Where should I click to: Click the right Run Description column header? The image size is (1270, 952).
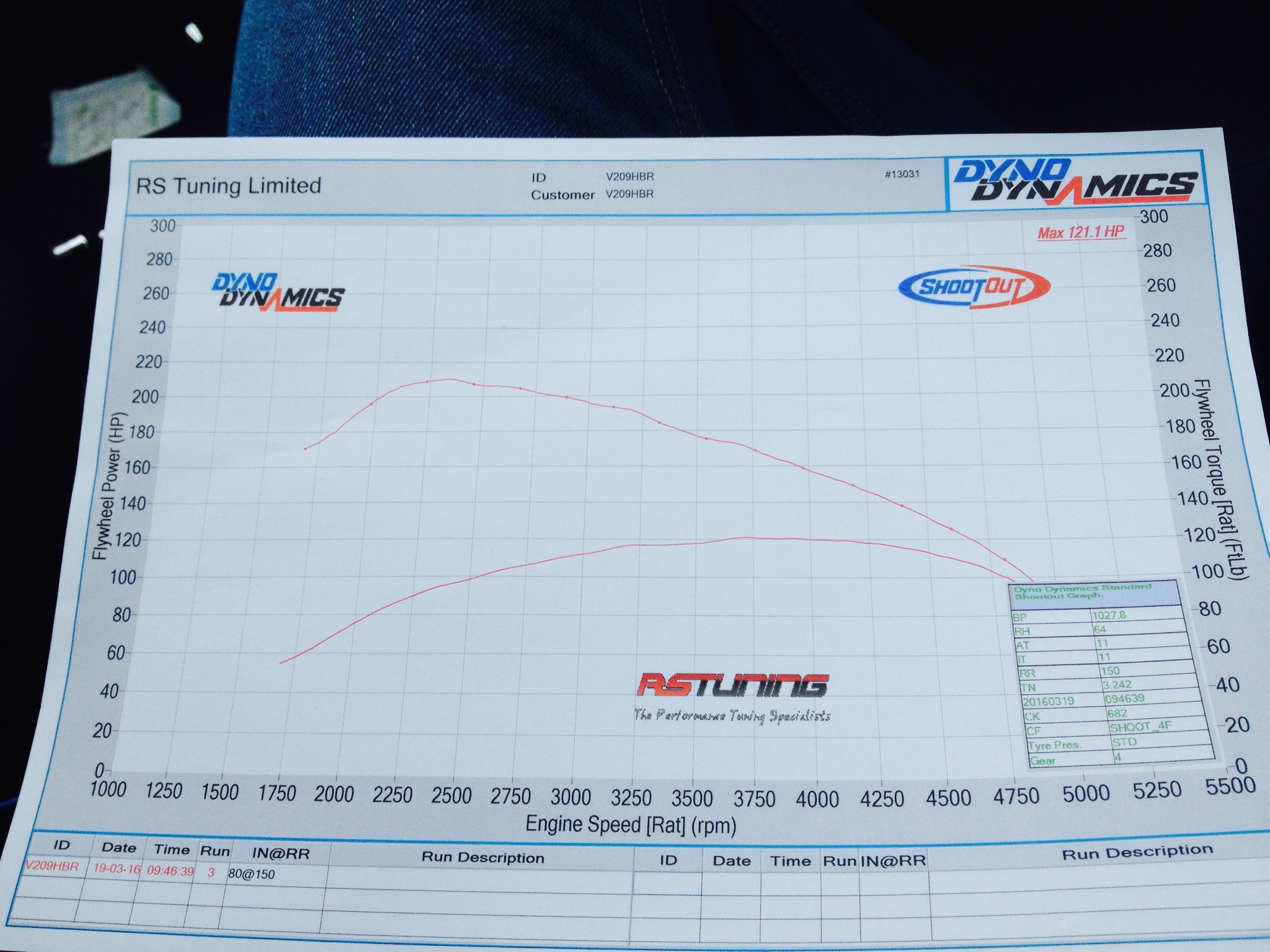tap(1137, 852)
